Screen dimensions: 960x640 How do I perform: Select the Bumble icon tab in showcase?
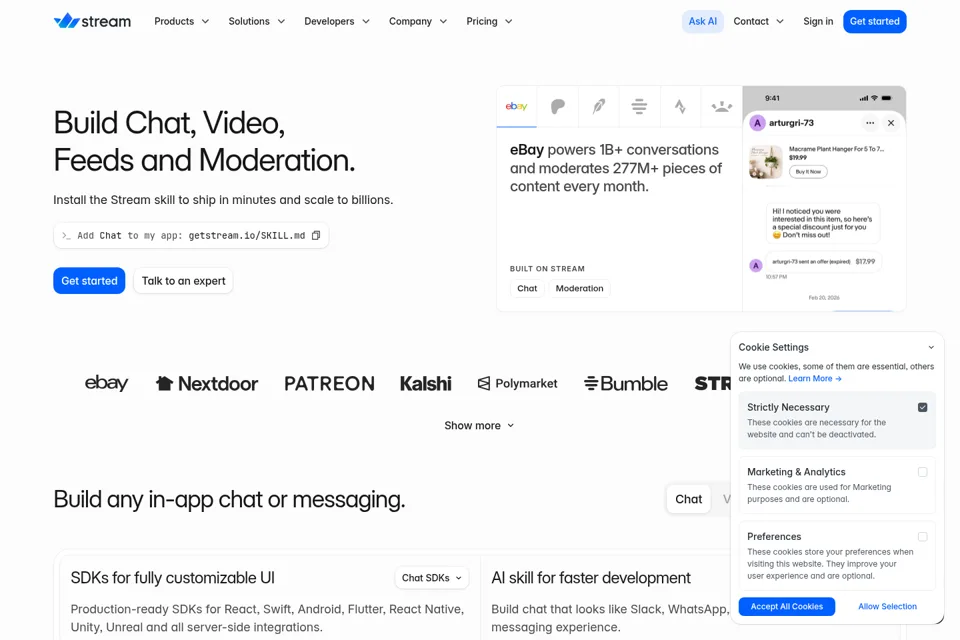coord(639,107)
